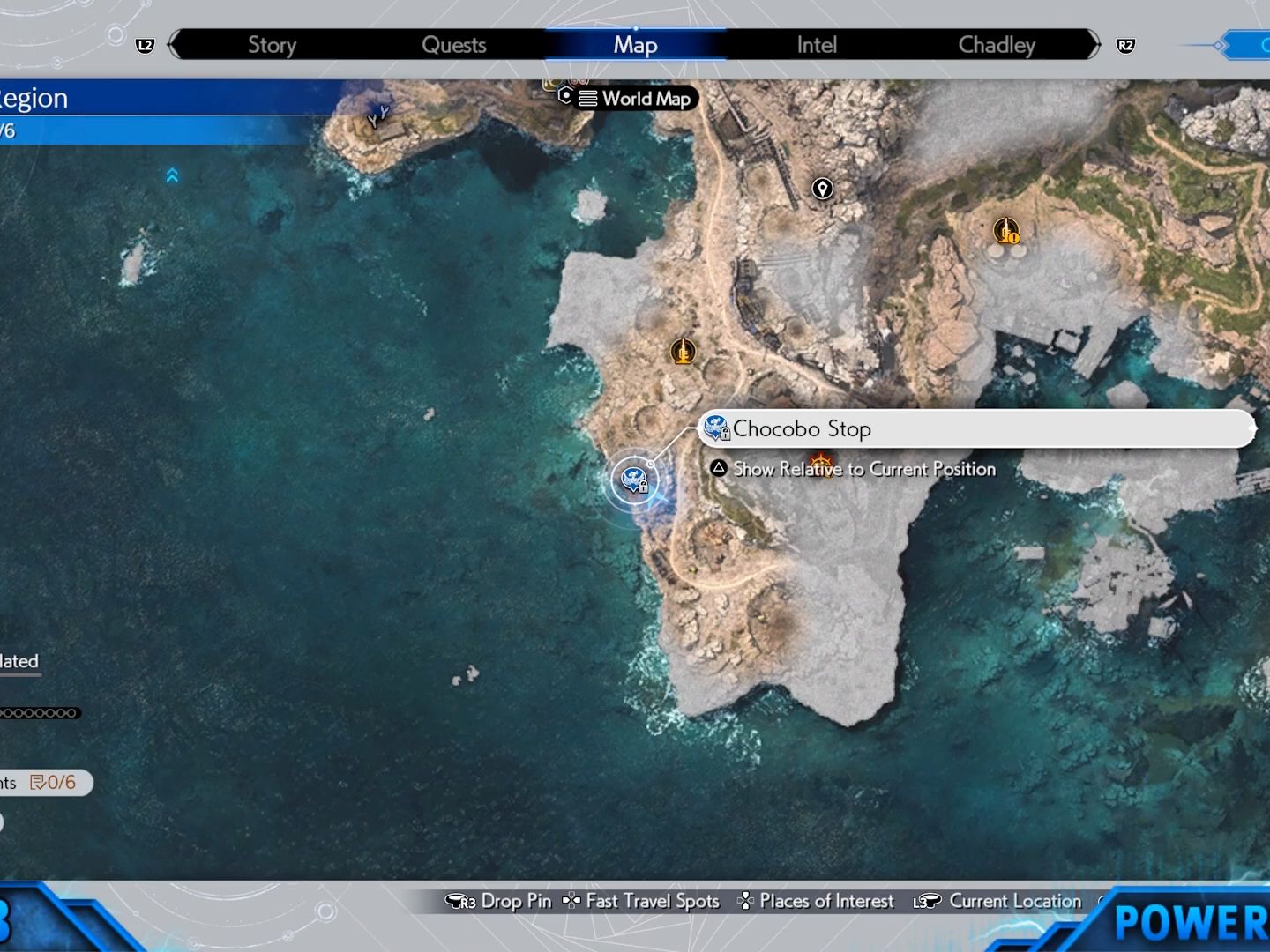Click the clipboard icon next to 0/6
The width and height of the screenshot is (1270, 952).
[x=37, y=782]
